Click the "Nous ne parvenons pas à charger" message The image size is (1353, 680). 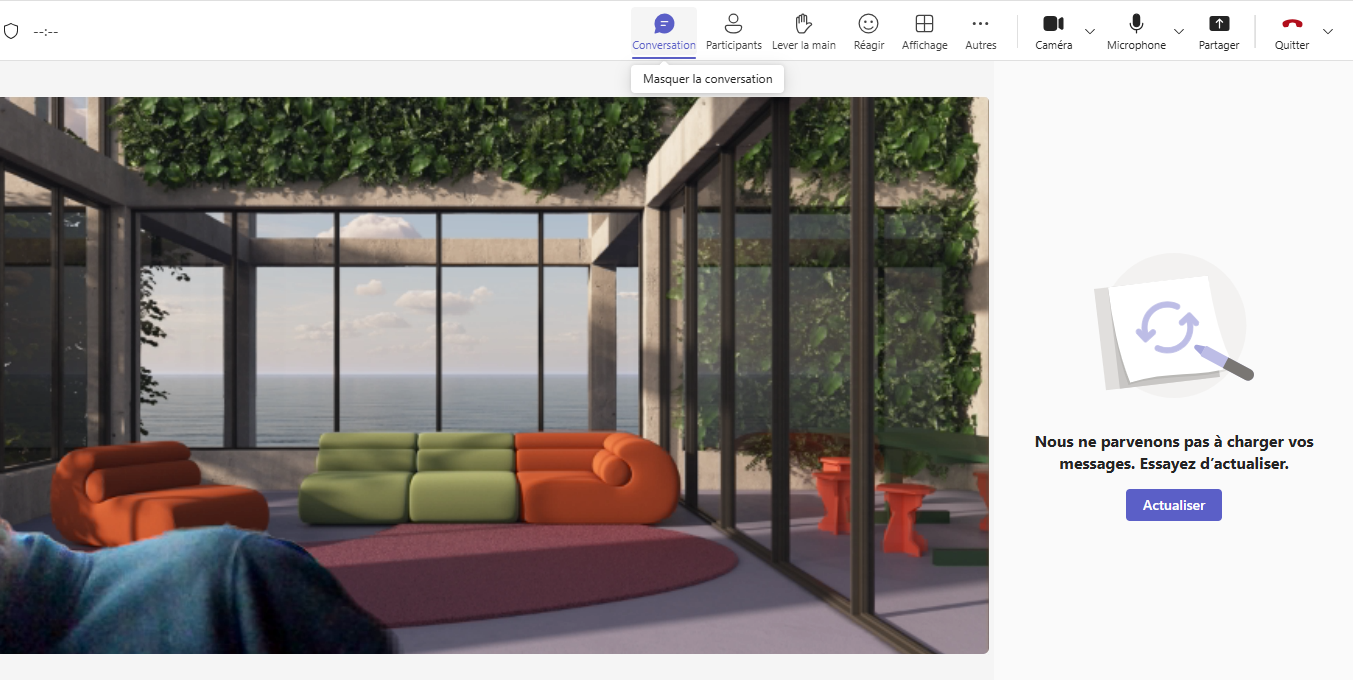(x=1174, y=453)
